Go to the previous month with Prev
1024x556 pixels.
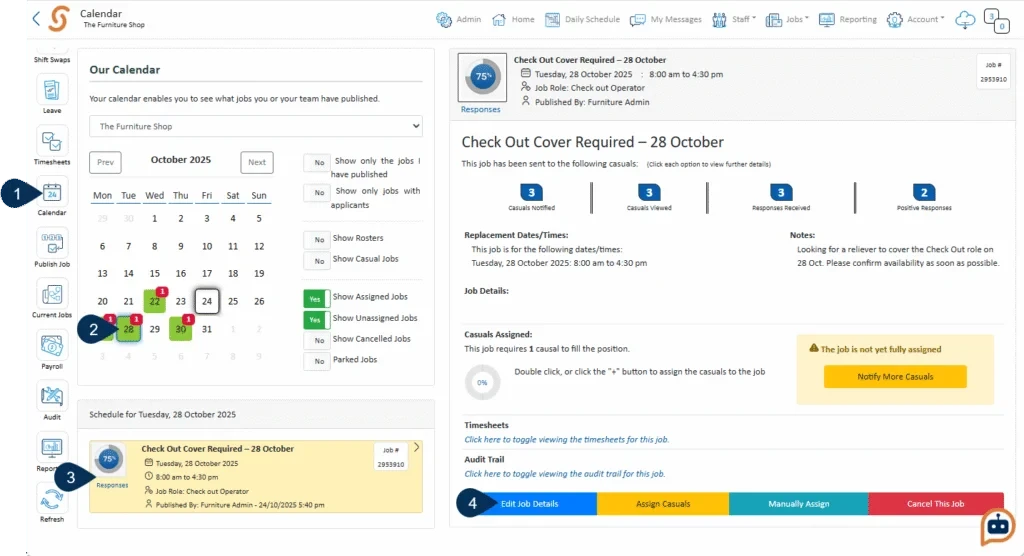105,162
